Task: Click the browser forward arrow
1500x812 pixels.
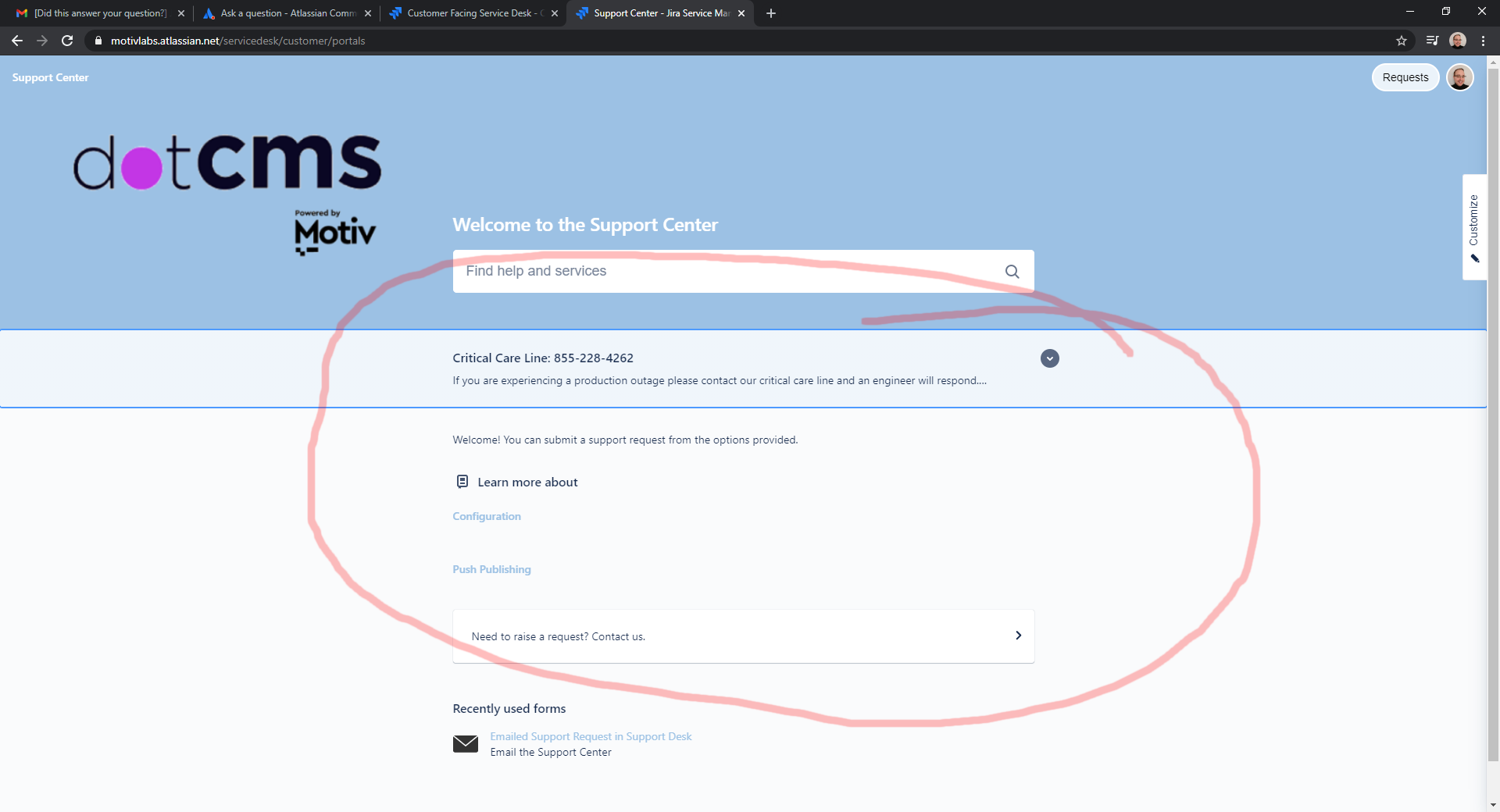Action: click(42, 41)
